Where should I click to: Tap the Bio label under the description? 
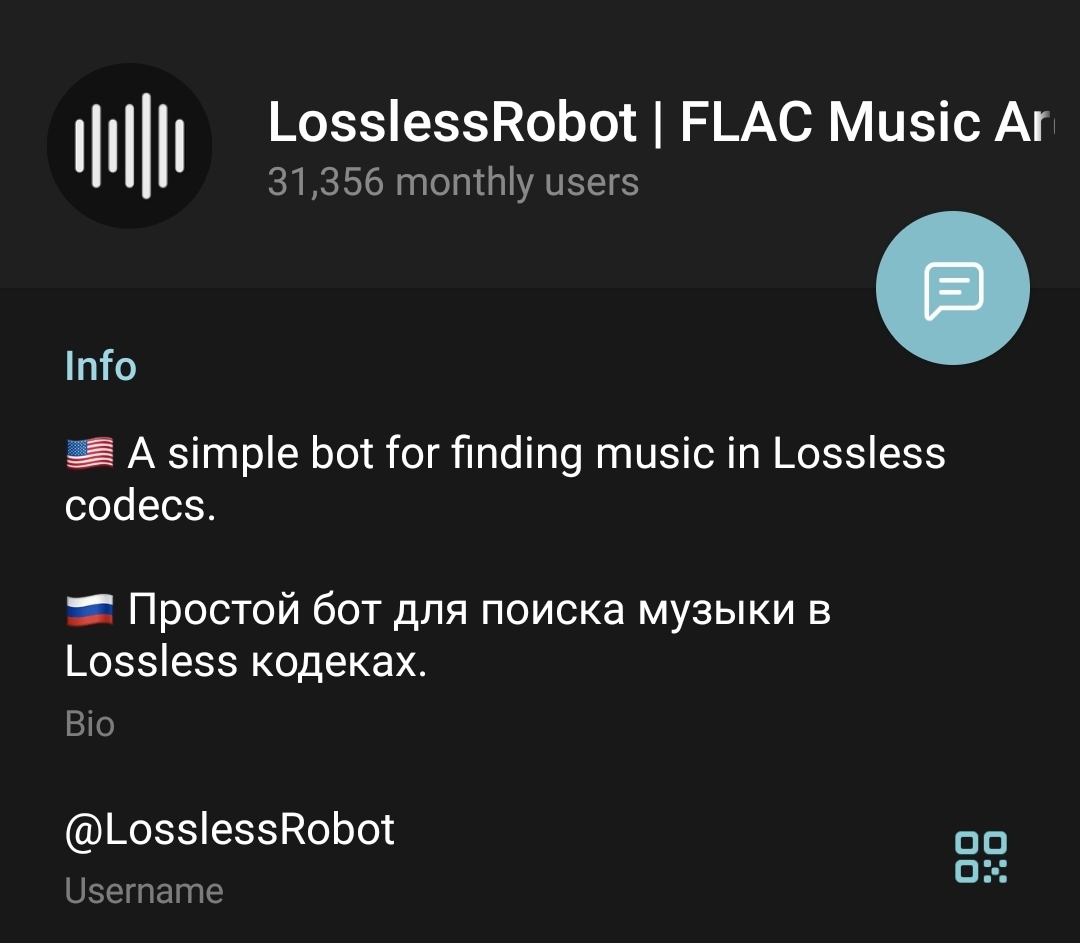click(90, 724)
